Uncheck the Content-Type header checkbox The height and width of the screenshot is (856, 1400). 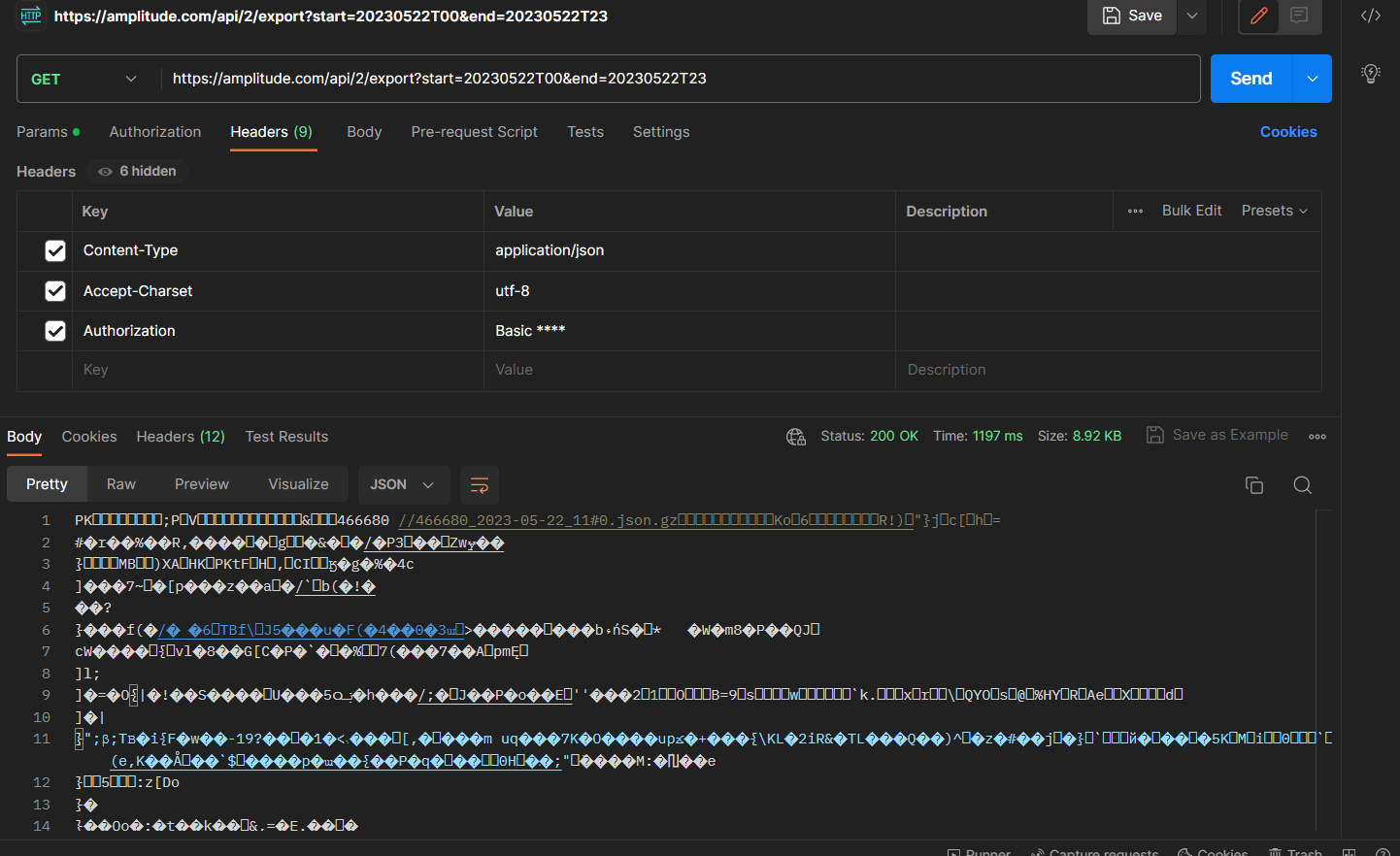55,250
